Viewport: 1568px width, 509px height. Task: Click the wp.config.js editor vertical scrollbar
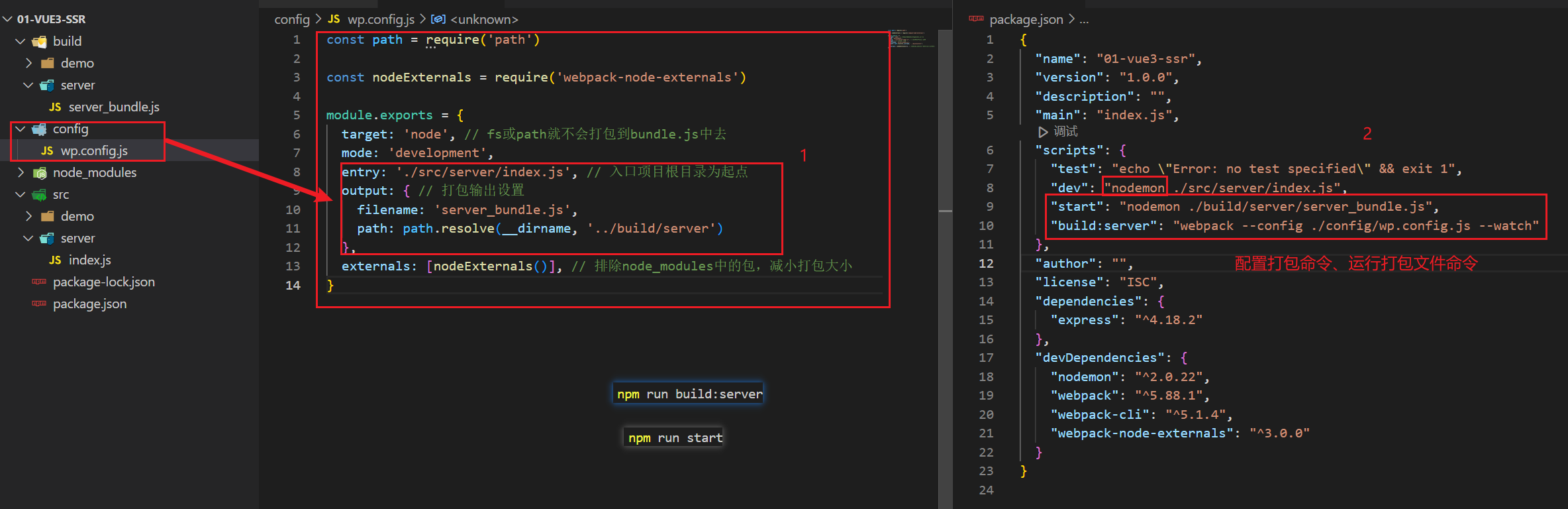pos(945,268)
